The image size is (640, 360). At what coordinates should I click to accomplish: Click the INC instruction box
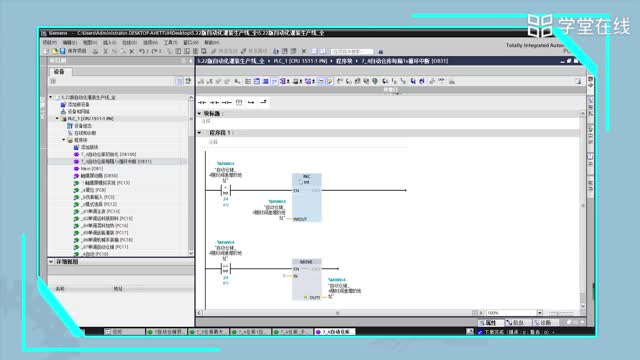[x=307, y=198]
